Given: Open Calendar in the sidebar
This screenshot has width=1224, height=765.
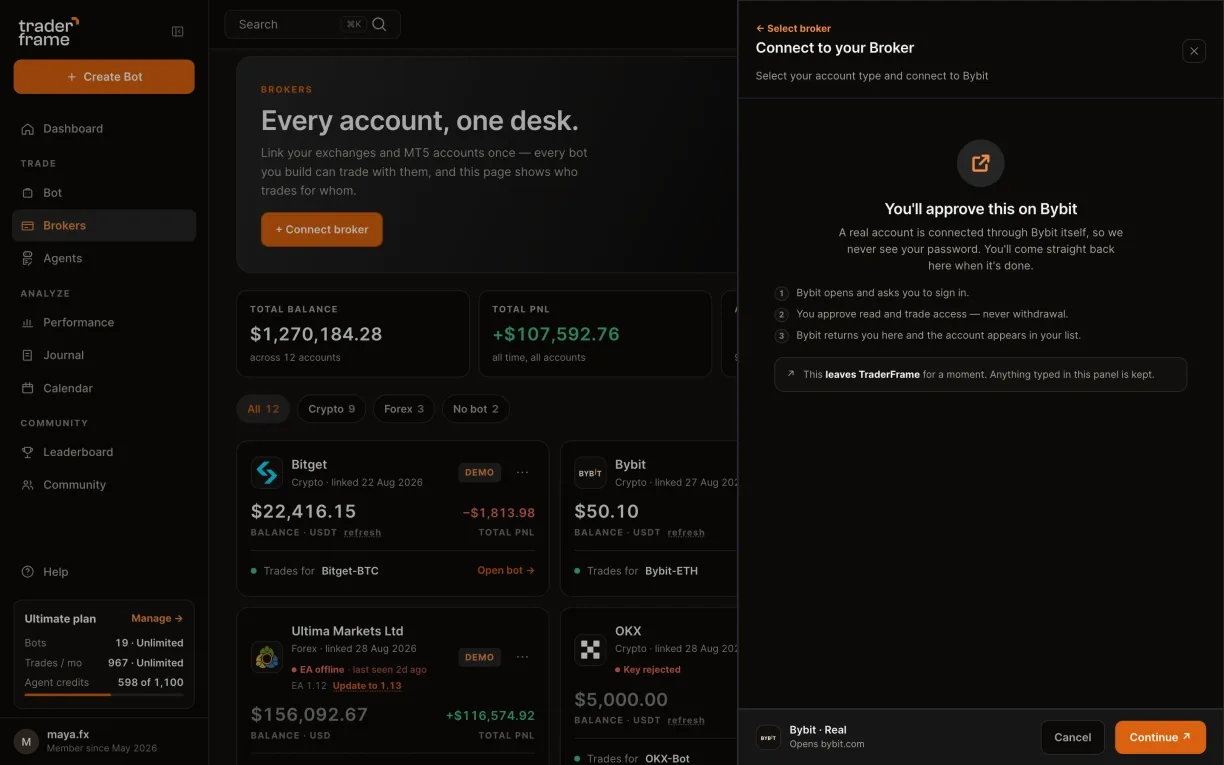Looking at the screenshot, I should [104, 388].
